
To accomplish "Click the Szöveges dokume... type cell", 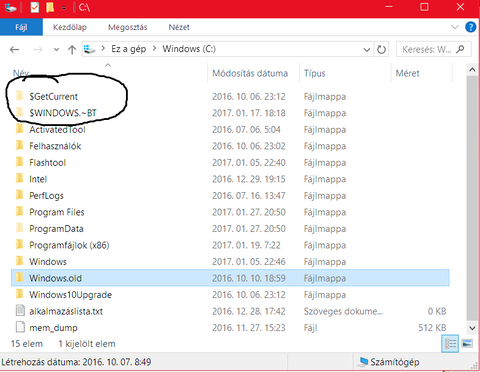I will click(343, 311).
